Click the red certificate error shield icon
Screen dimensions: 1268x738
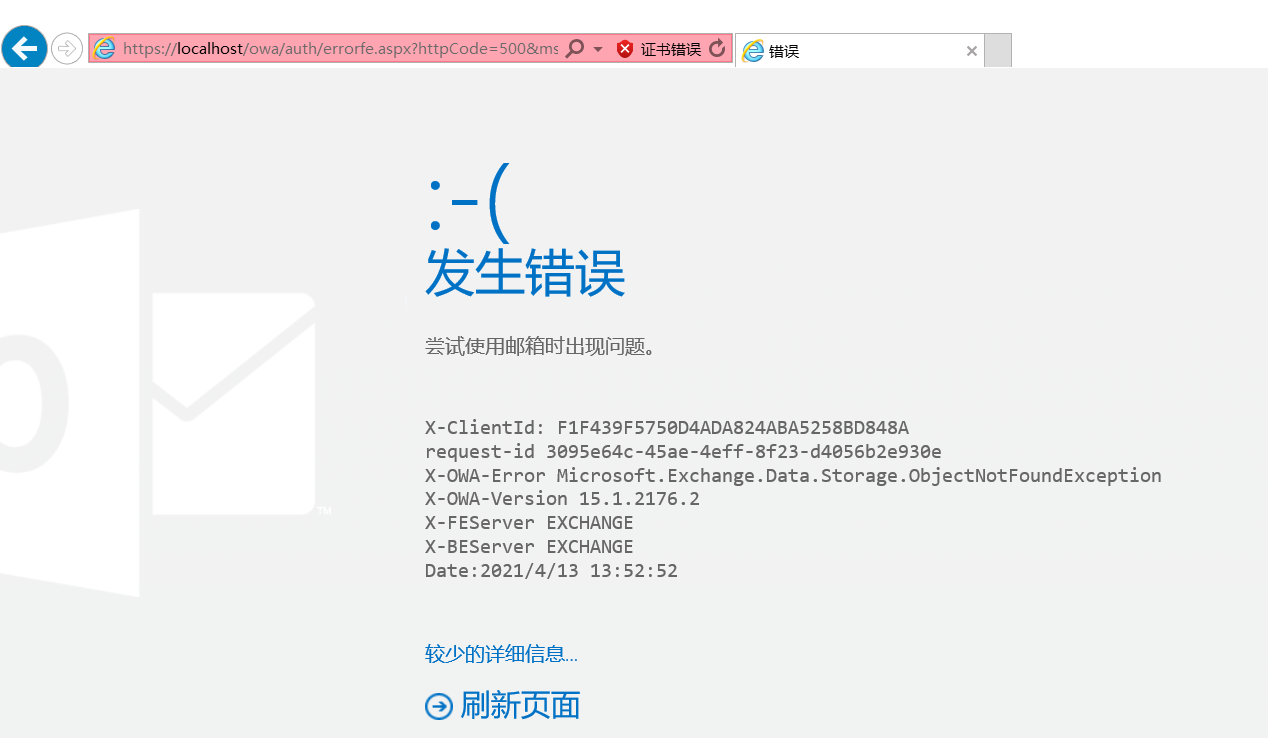click(624, 47)
